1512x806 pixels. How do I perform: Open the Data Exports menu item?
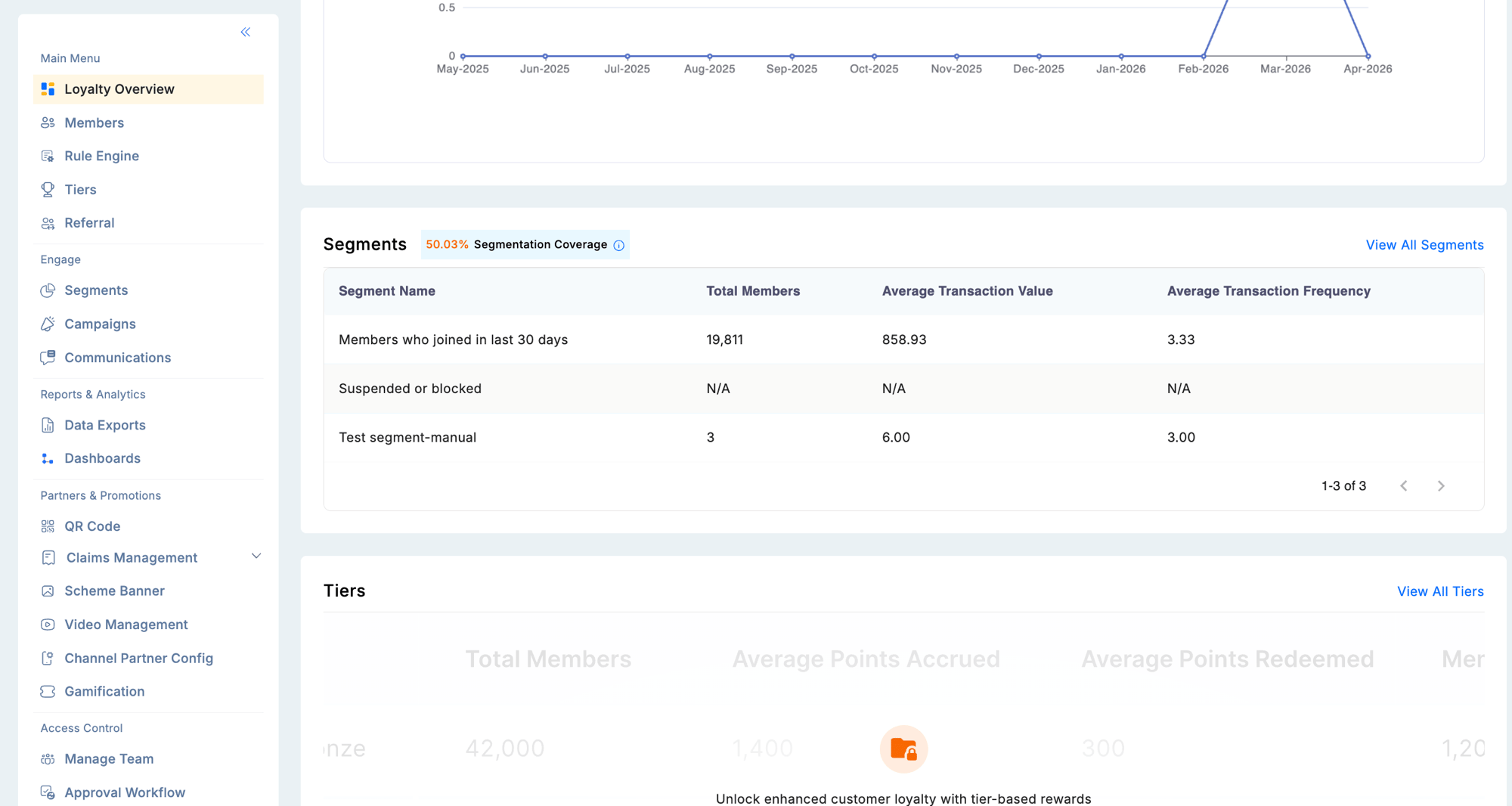[x=148, y=425]
